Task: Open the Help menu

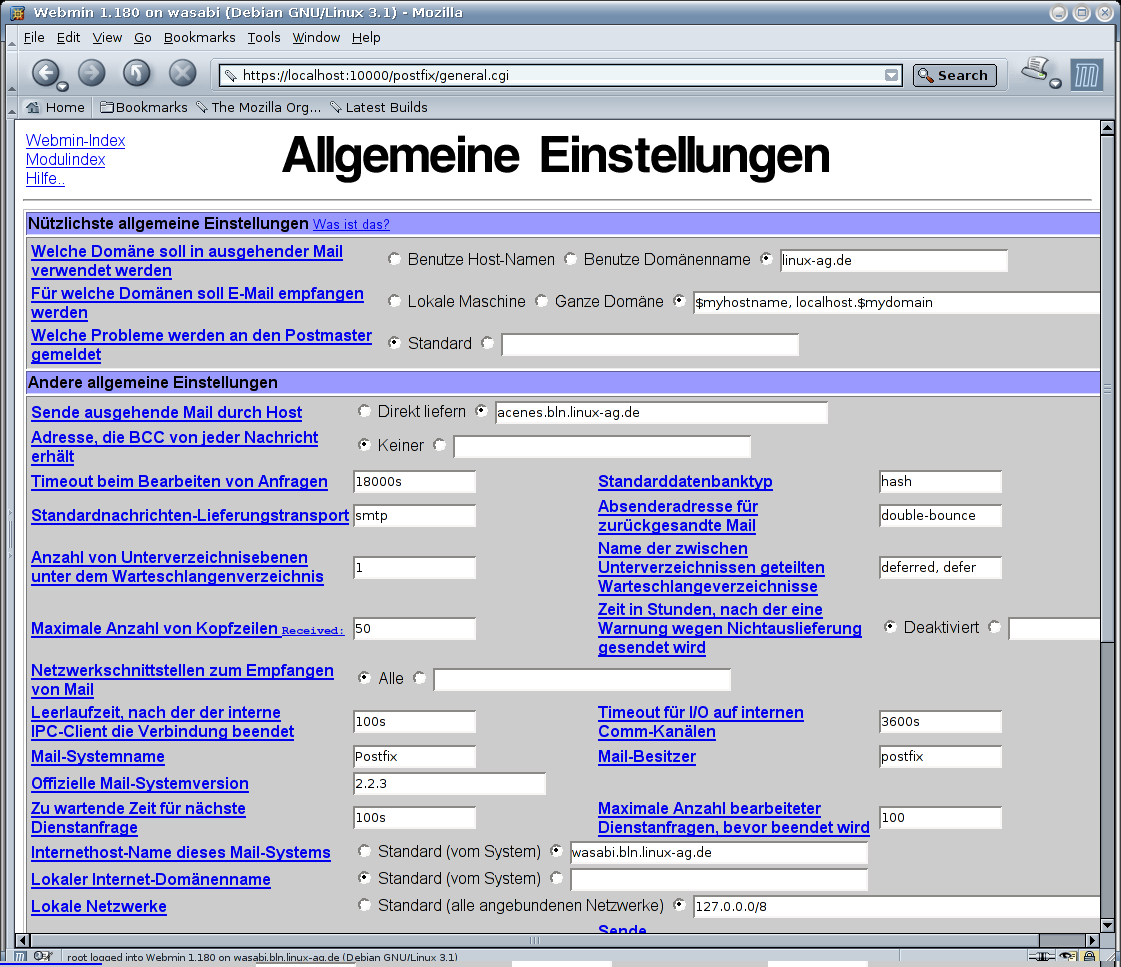Action: [x=366, y=38]
